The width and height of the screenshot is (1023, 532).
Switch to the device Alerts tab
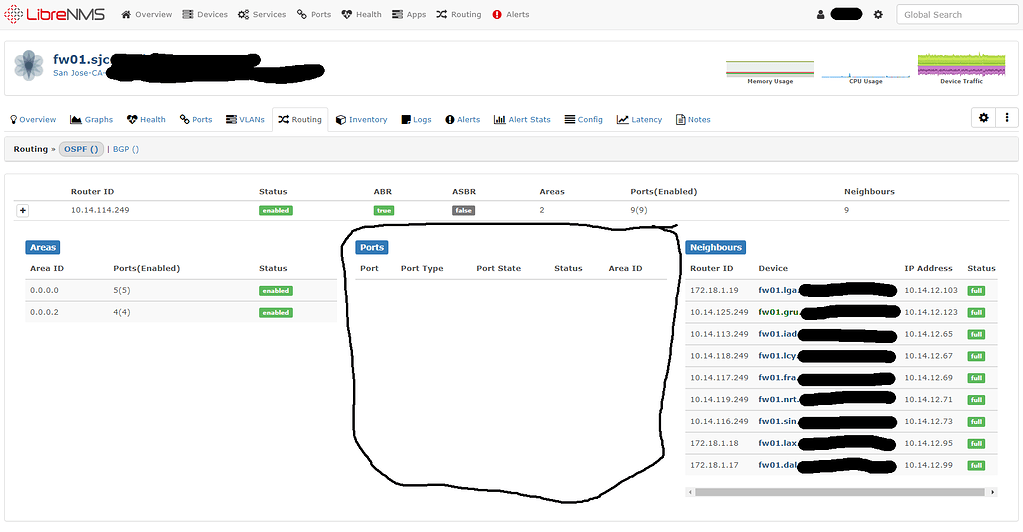pyautogui.click(x=463, y=119)
